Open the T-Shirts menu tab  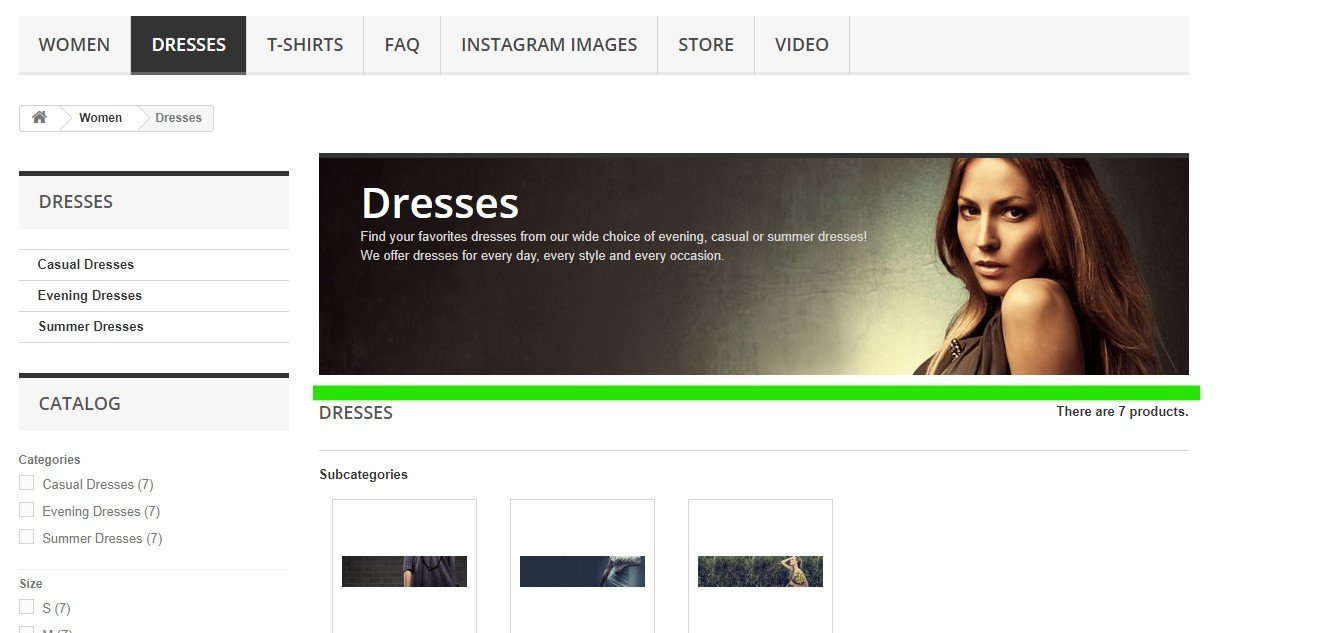click(305, 45)
